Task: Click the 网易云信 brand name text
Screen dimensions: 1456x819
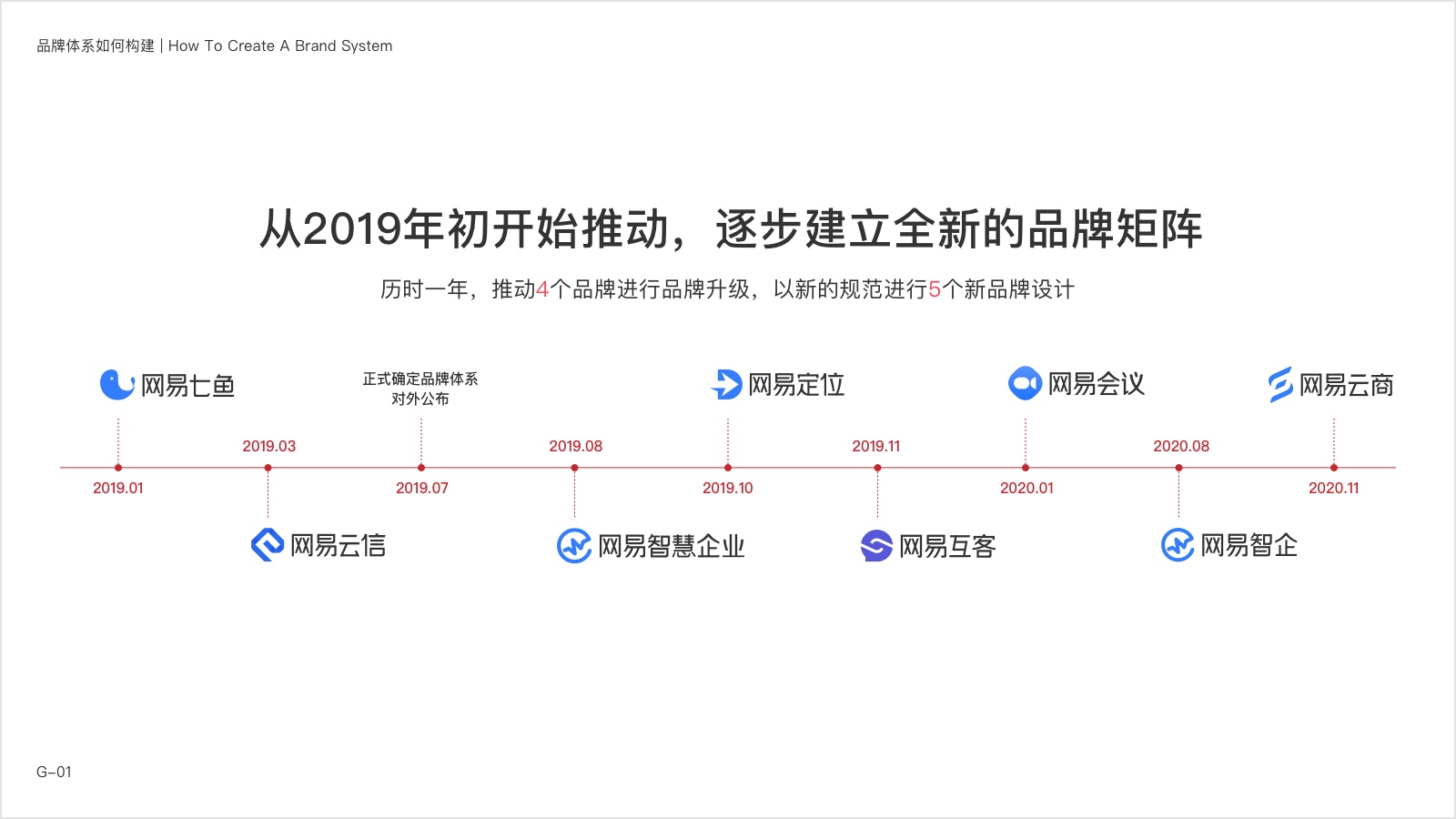Action: tap(339, 545)
